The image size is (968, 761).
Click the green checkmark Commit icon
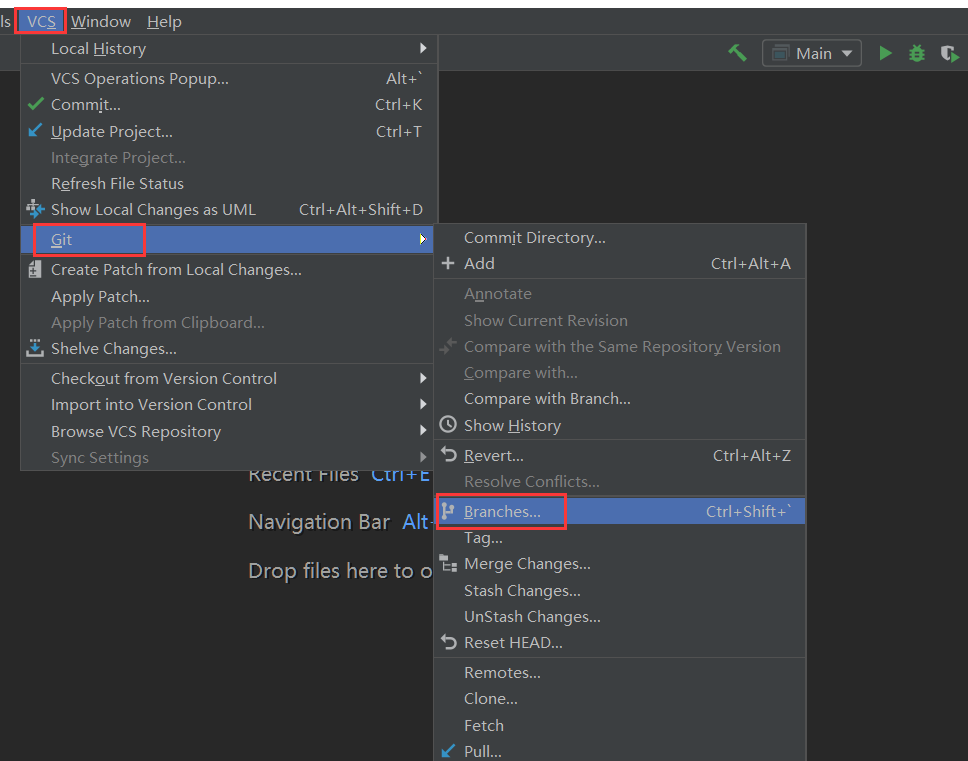pos(36,104)
